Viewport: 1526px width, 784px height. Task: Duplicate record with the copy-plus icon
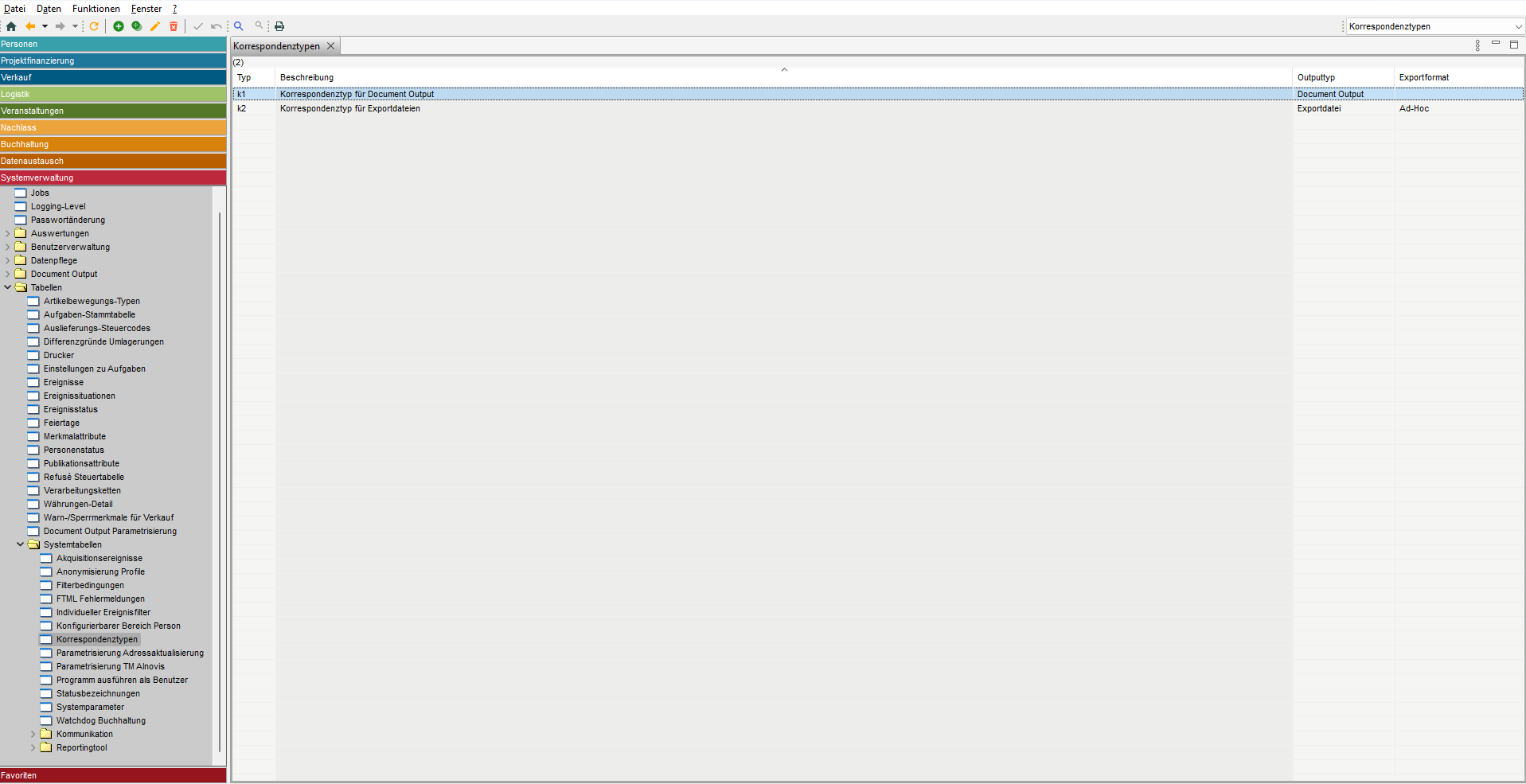pos(137,26)
